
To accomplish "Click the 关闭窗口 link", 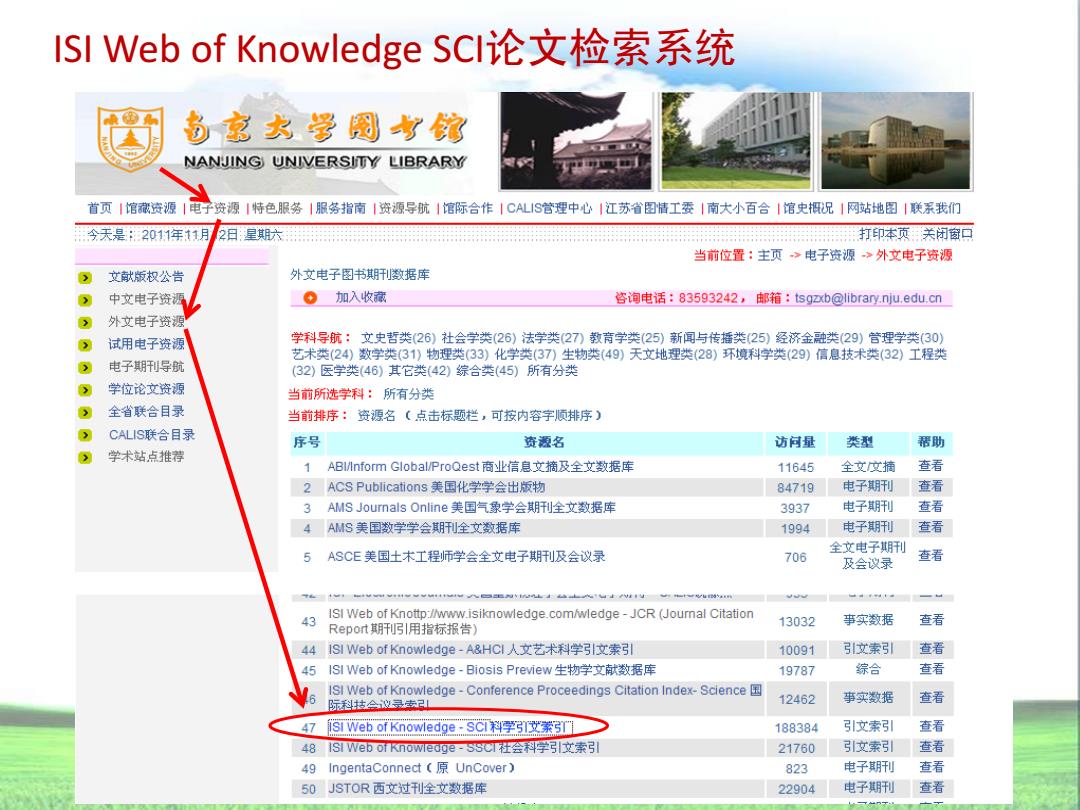I will point(948,234).
